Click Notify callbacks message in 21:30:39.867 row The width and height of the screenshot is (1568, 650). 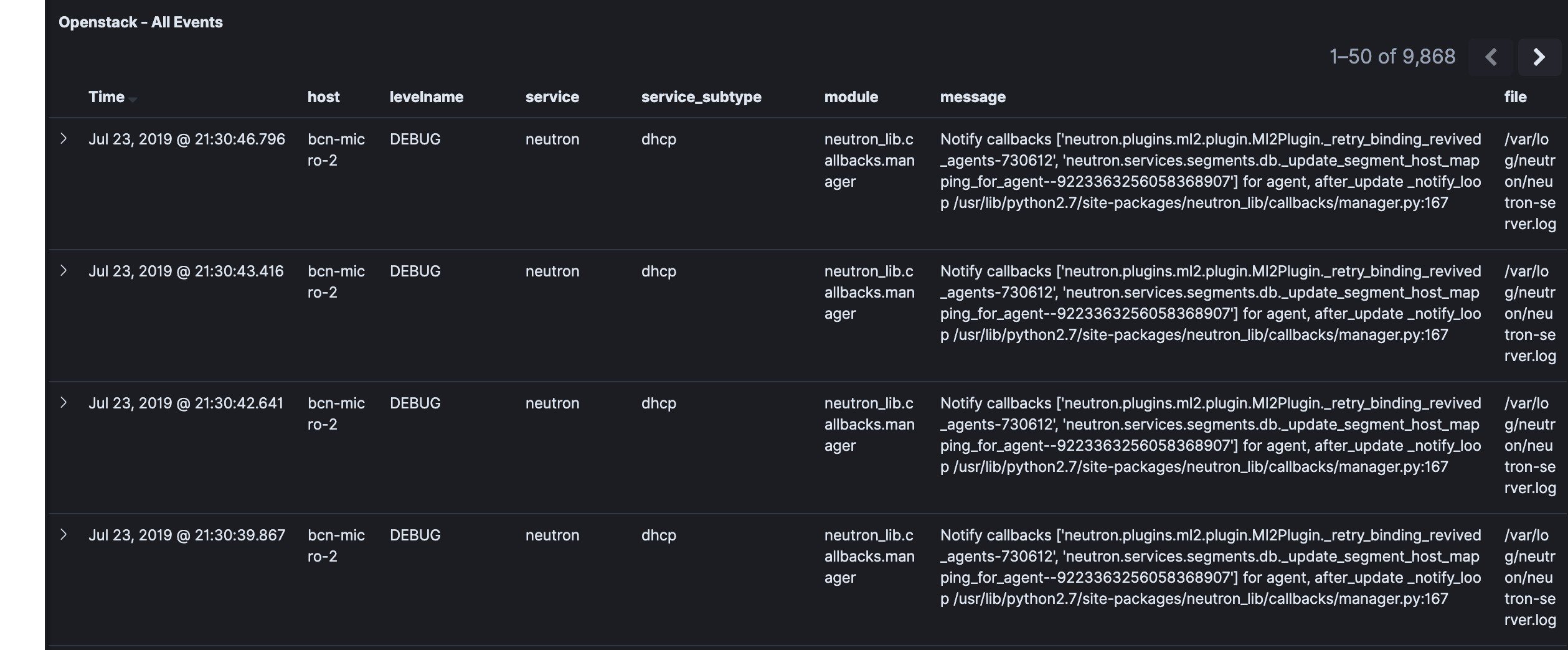point(1211,567)
